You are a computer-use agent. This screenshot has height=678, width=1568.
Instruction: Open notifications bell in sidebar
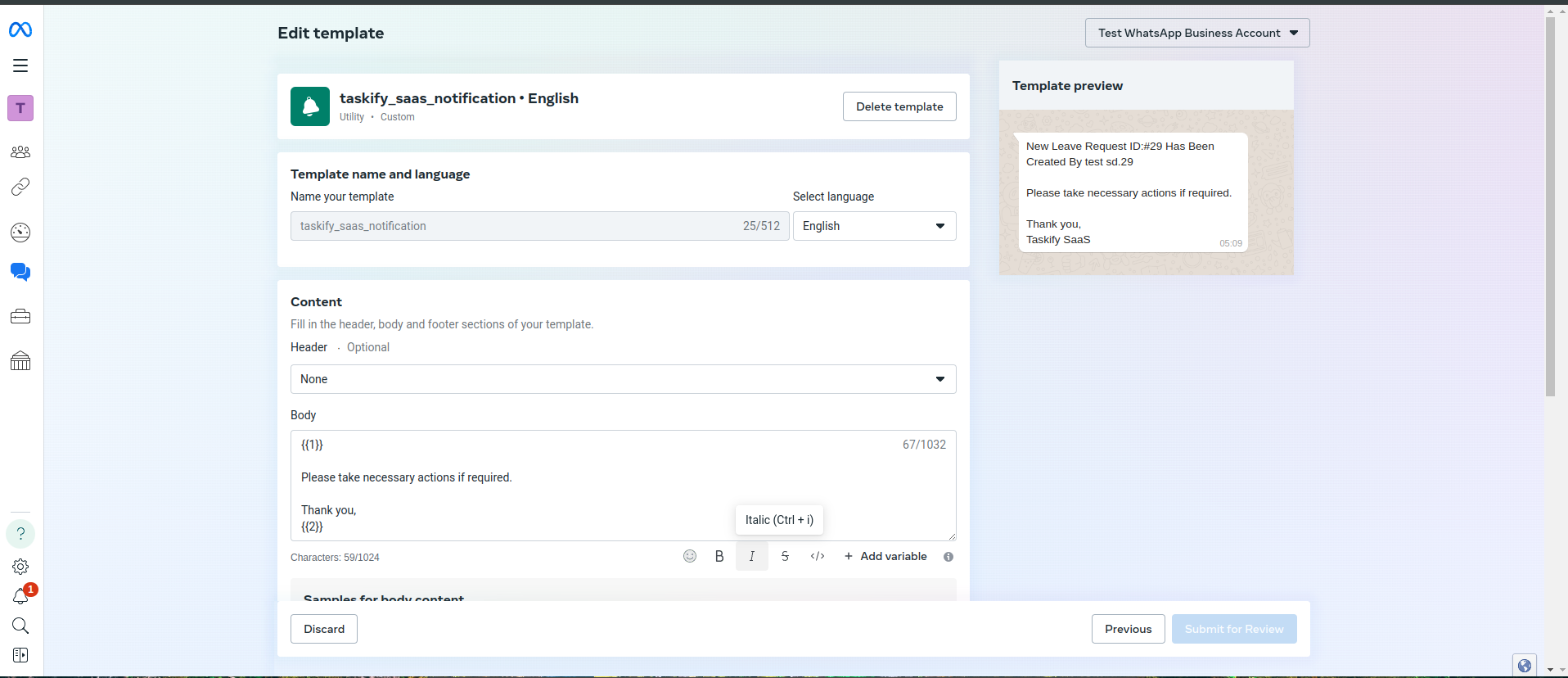[x=20, y=596]
